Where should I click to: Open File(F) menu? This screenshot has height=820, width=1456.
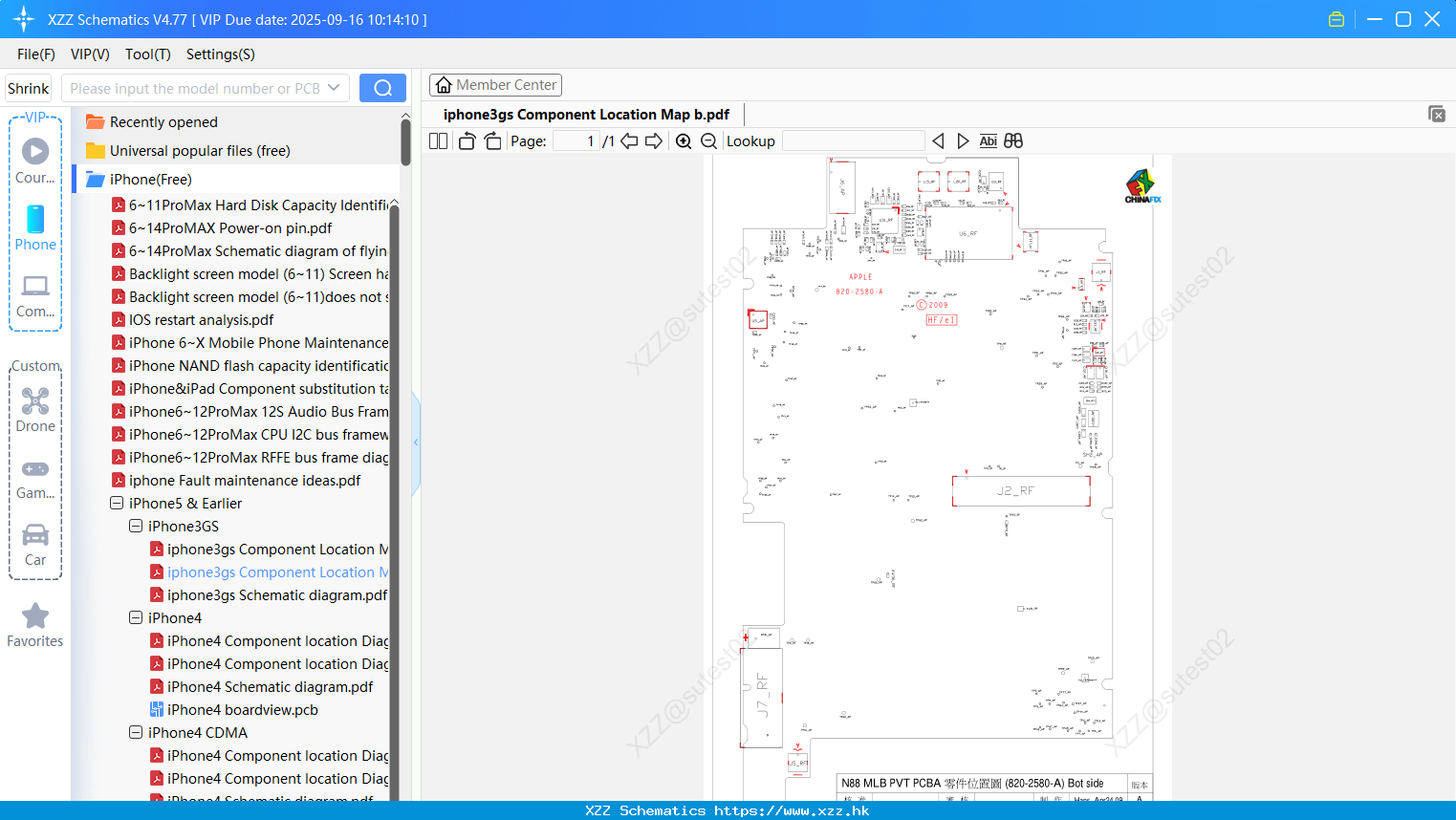click(36, 54)
